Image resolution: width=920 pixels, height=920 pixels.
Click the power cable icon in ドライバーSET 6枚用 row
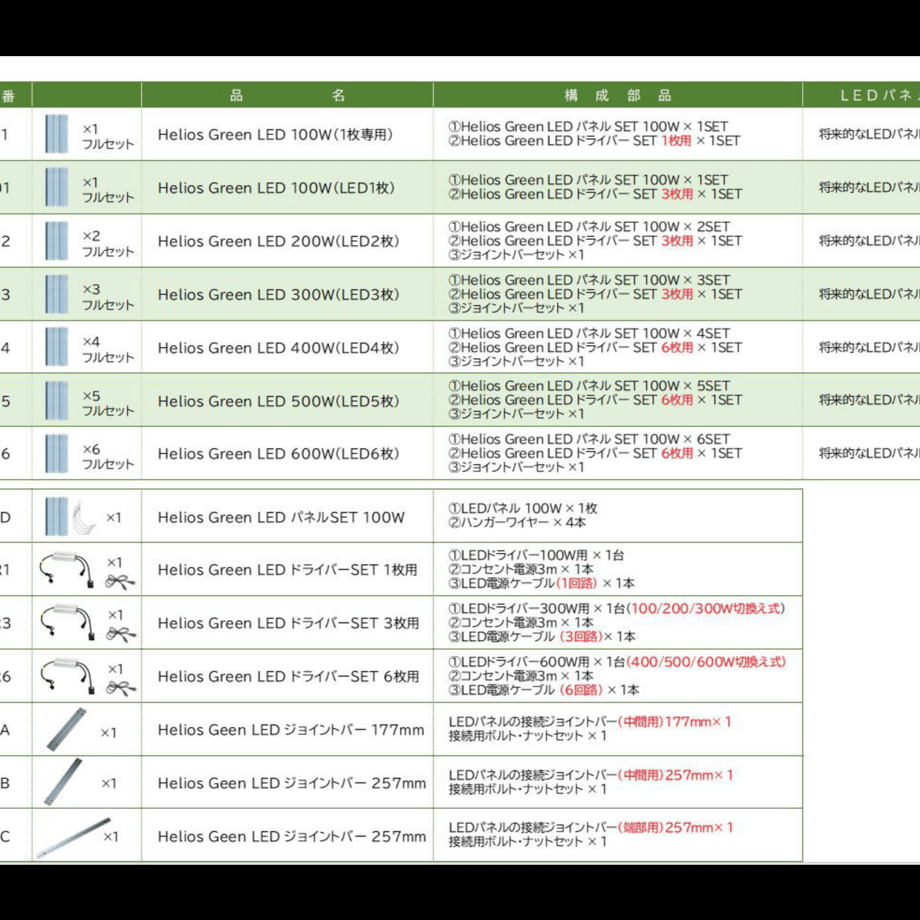[120, 688]
